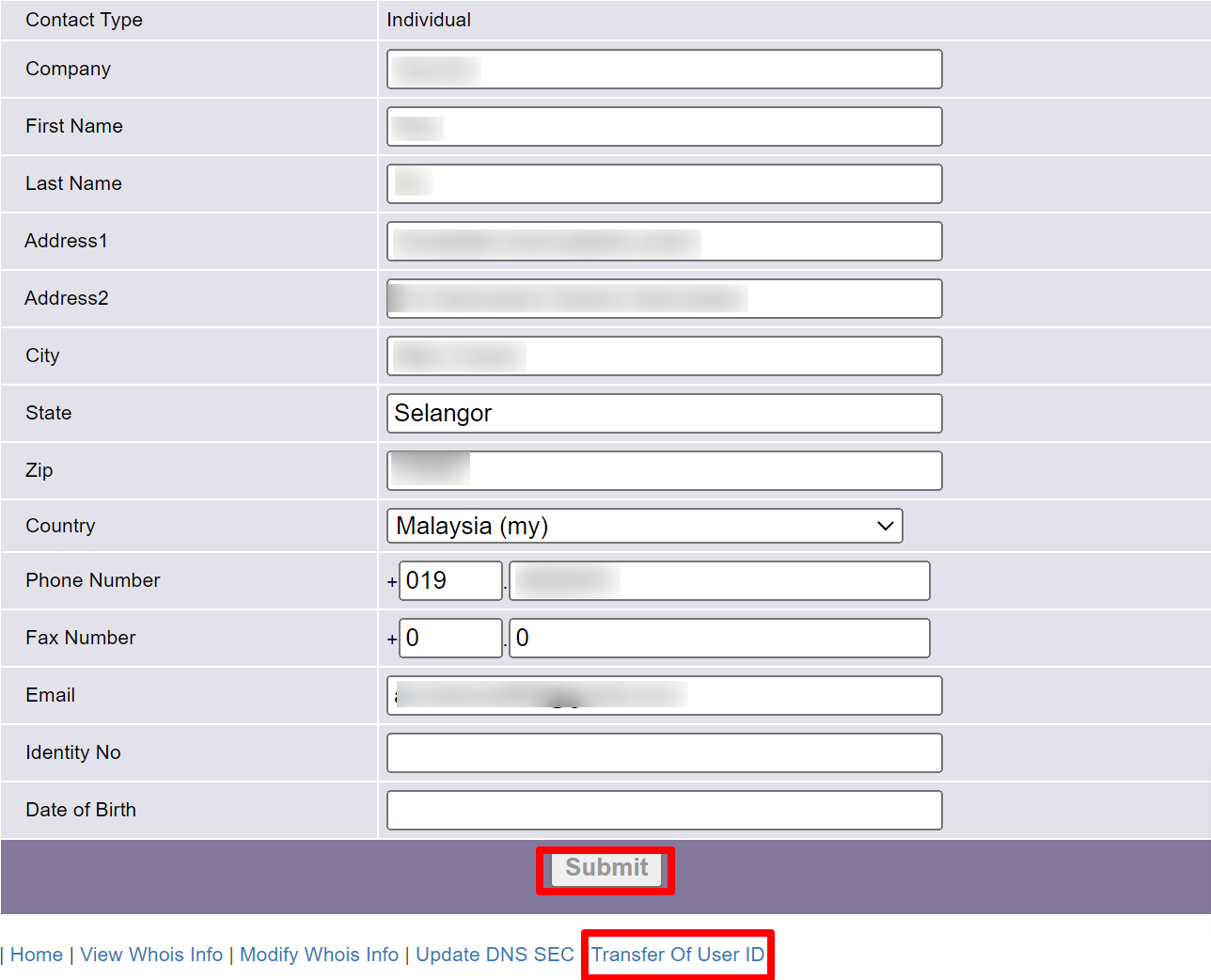Focus the Company text field

(664, 70)
